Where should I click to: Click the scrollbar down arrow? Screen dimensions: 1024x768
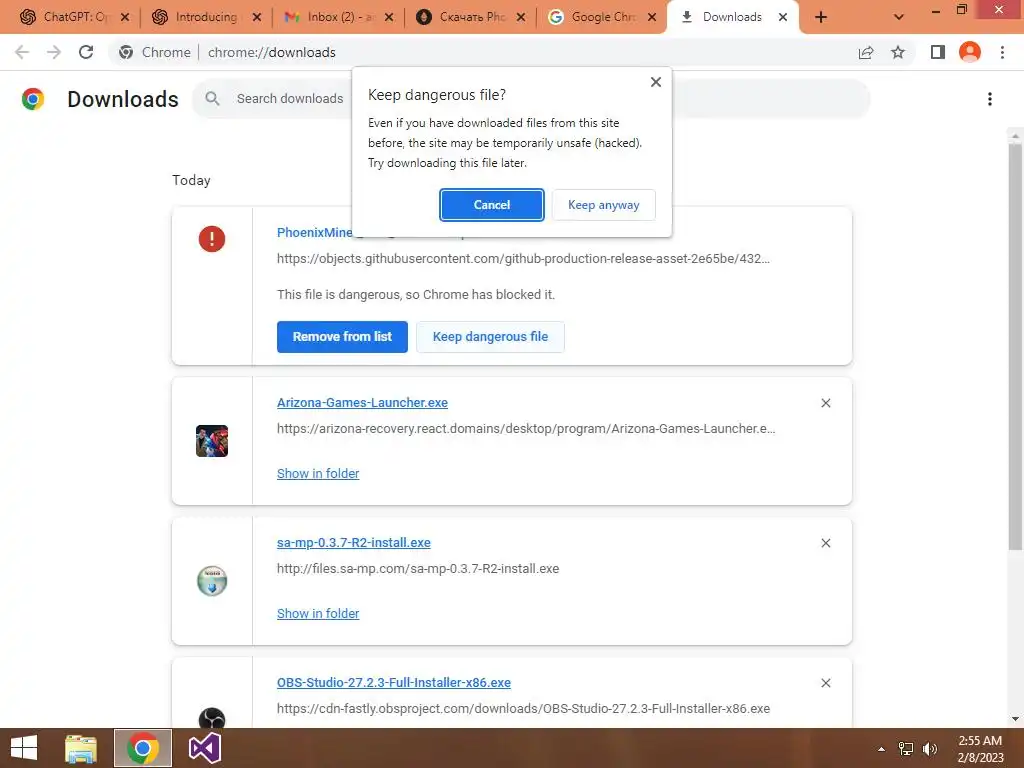(x=1015, y=719)
